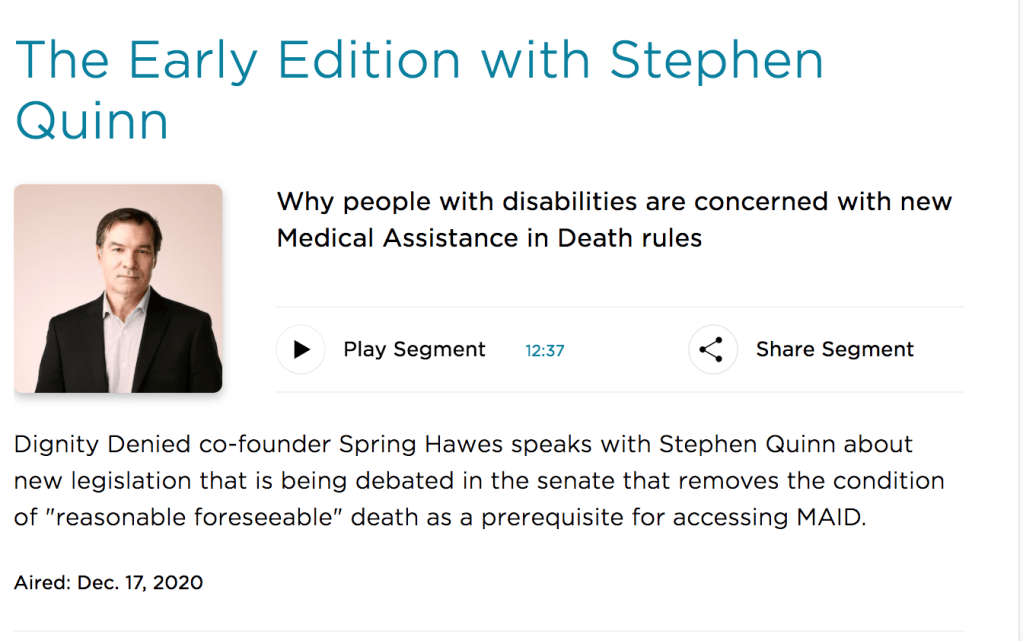Click the 12:37 segment duration
The image size is (1023, 641).
[x=545, y=351]
